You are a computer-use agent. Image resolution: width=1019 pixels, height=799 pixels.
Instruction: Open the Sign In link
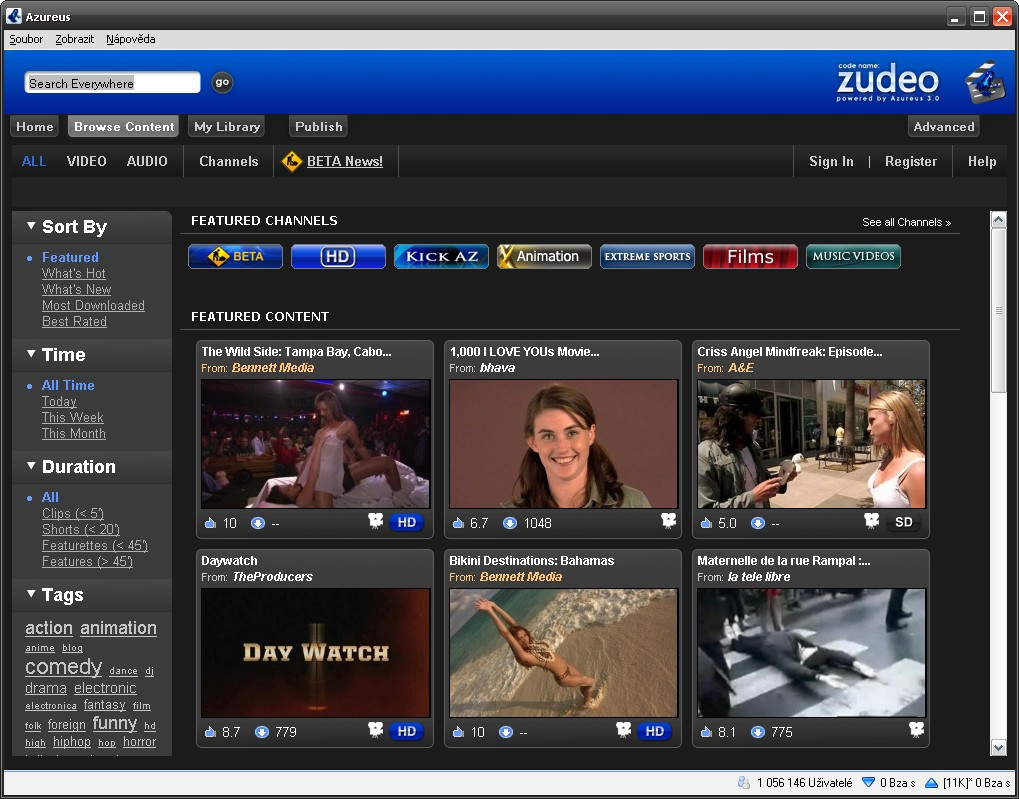pos(831,161)
